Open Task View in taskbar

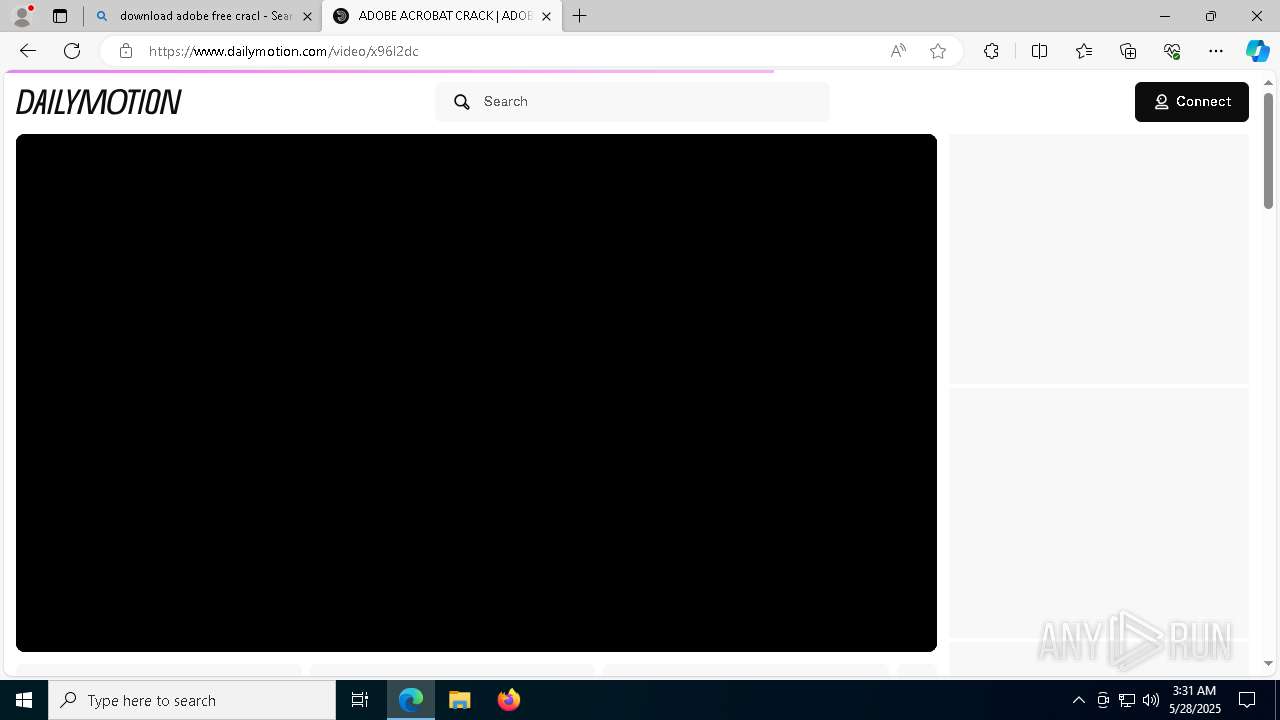point(360,700)
